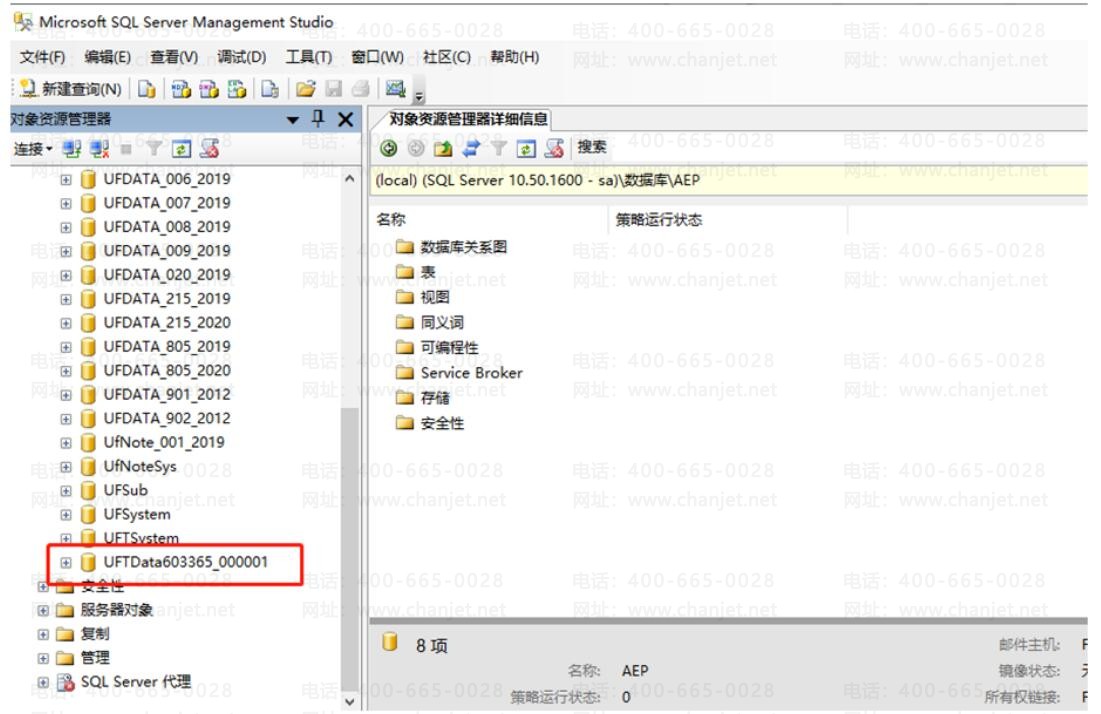
Task: Click the Refresh icon in details toolbar
Action: pyautogui.click(x=526, y=148)
